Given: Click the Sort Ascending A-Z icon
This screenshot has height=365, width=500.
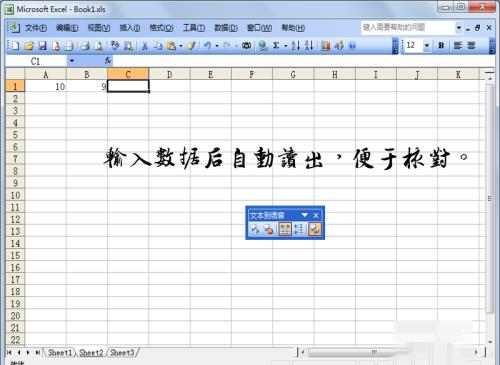Looking at the screenshot, I should coord(295,46).
